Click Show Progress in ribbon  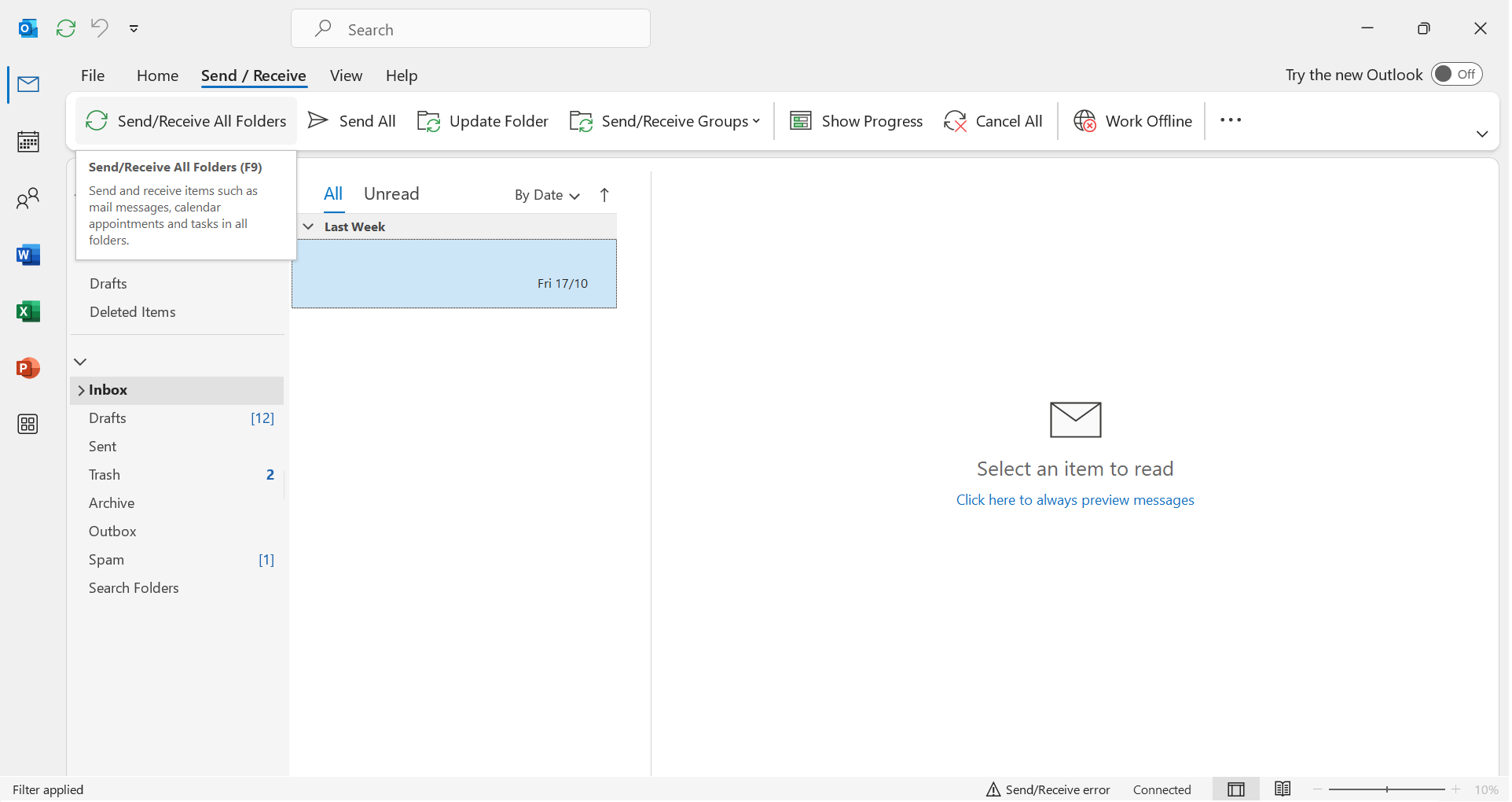point(856,121)
